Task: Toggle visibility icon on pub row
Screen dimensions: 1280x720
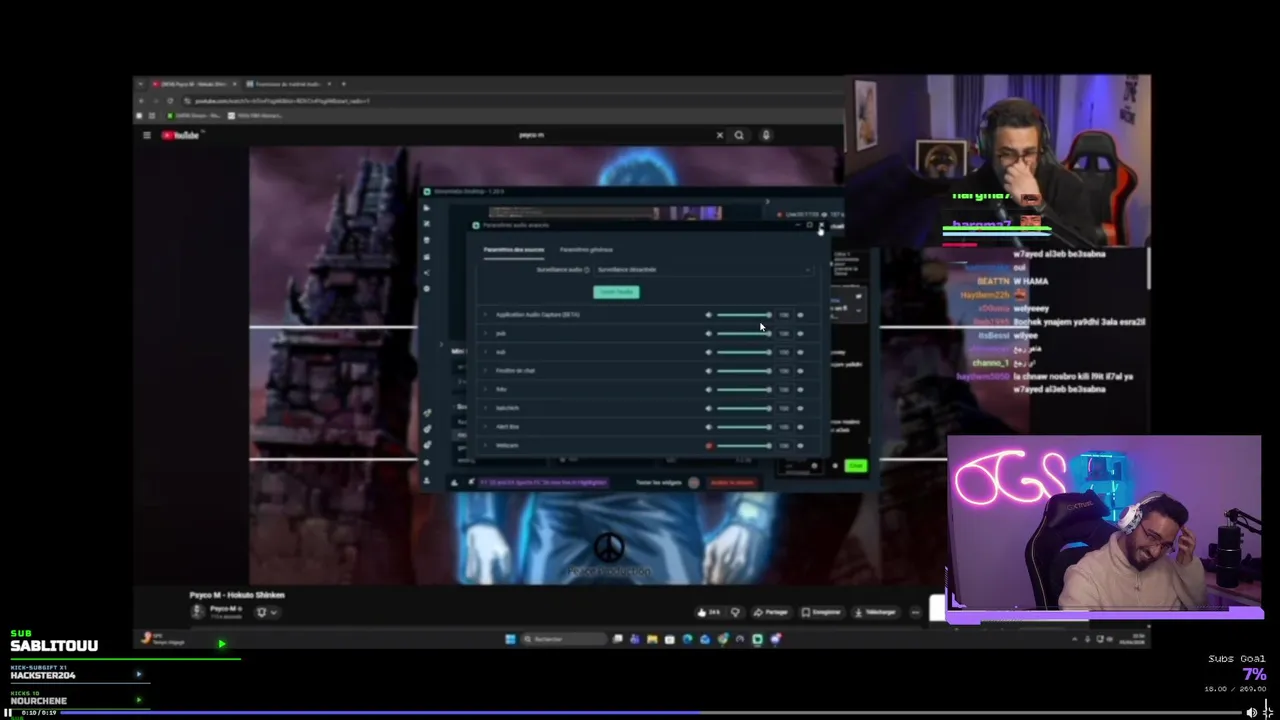Action: 800,334
